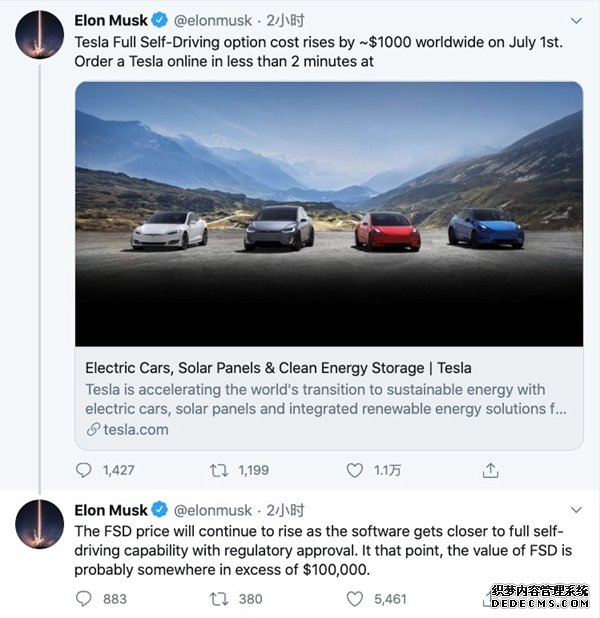Open profile avatar on second tweet
This screenshot has height=618, width=600.
click(x=39, y=524)
